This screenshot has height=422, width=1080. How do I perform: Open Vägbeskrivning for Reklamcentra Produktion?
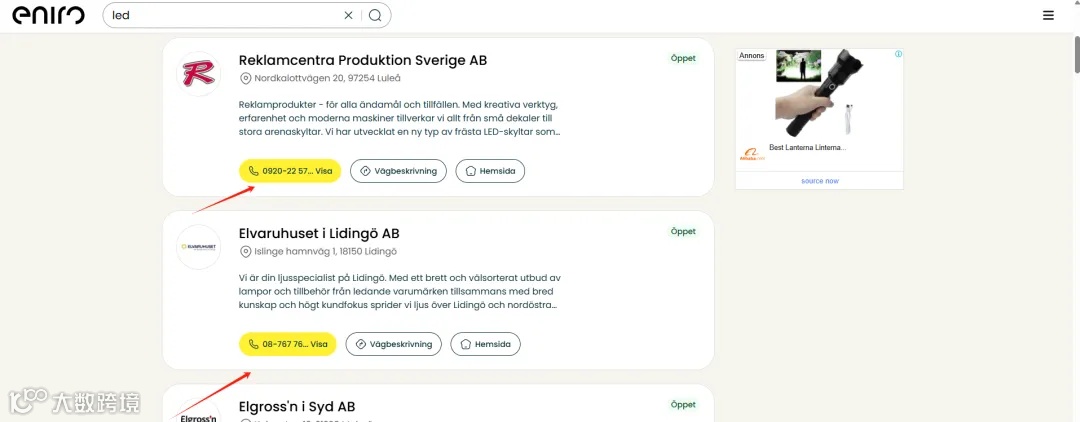coord(398,171)
